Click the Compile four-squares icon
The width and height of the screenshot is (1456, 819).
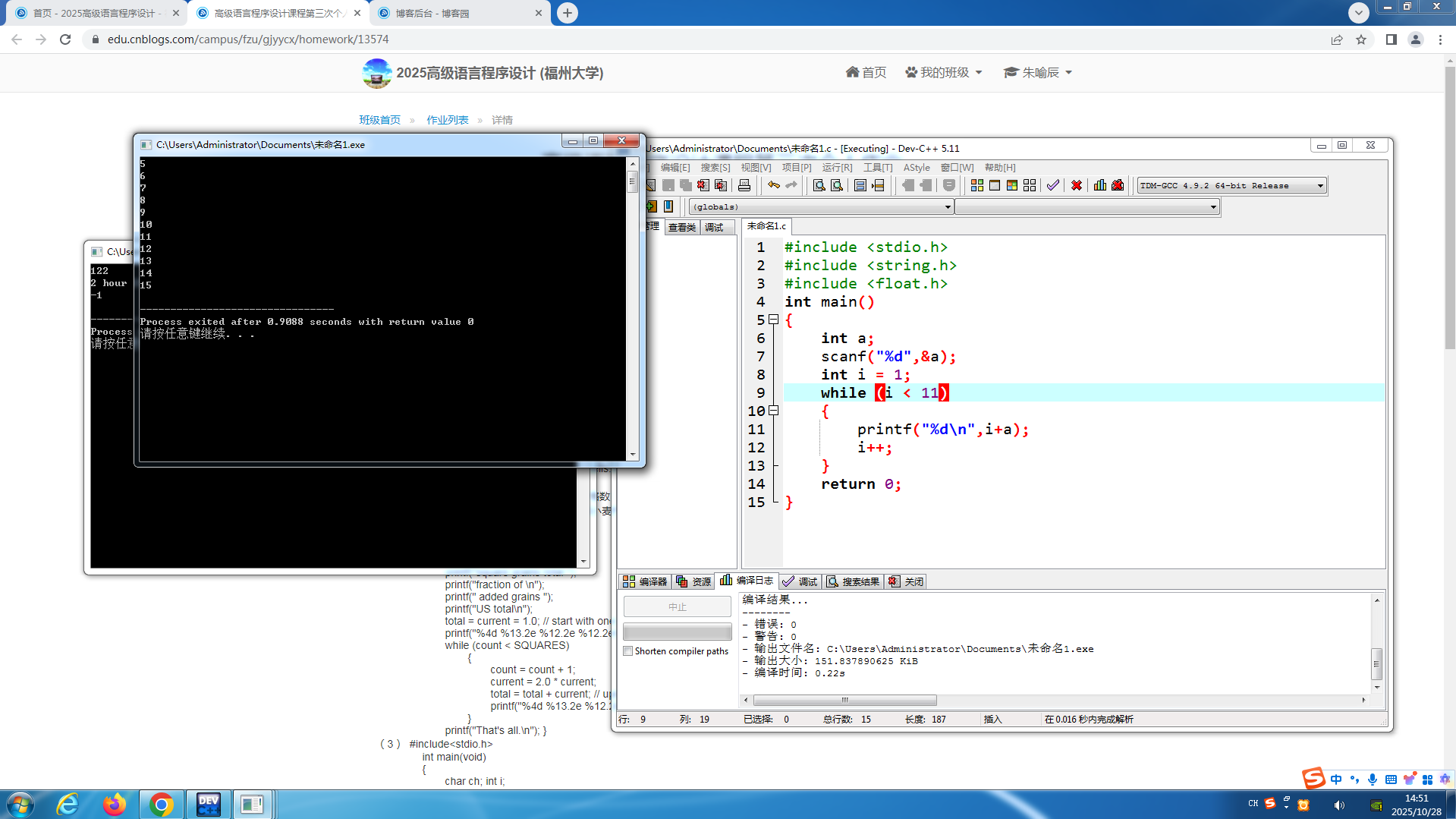(977, 185)
